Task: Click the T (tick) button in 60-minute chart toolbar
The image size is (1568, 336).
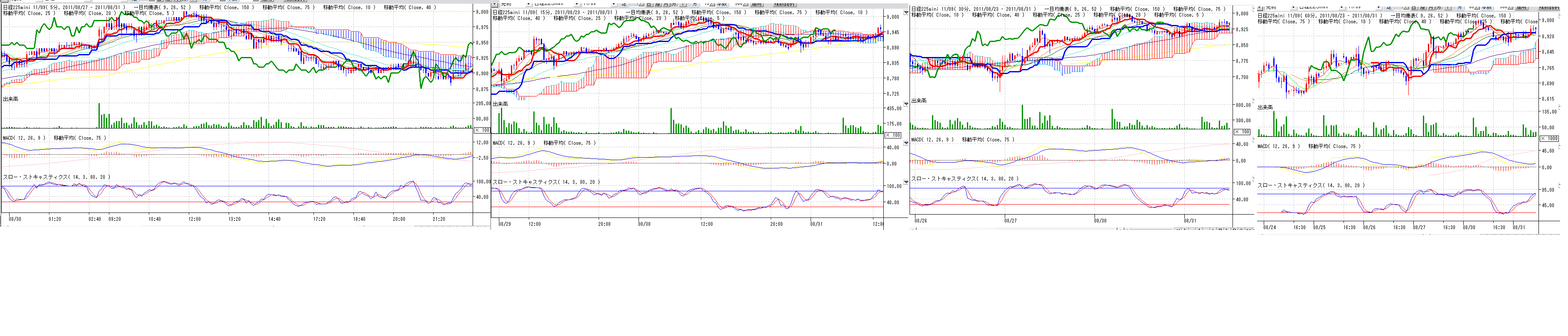Action: [x=1449, y=7]
